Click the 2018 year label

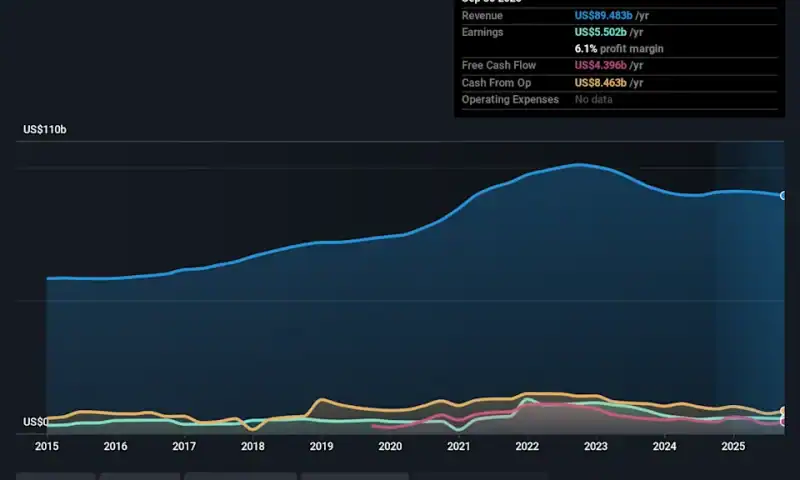252,447
